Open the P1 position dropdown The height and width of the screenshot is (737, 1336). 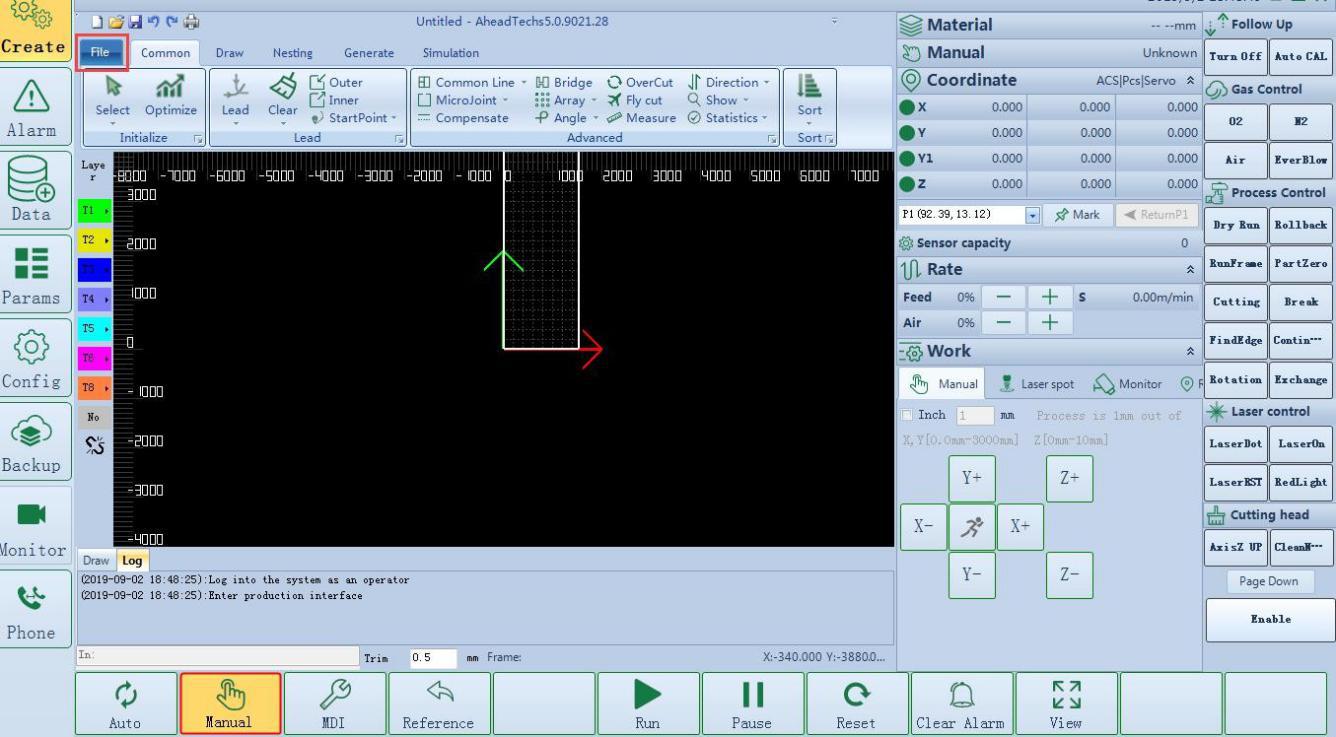pos(1033,215)
